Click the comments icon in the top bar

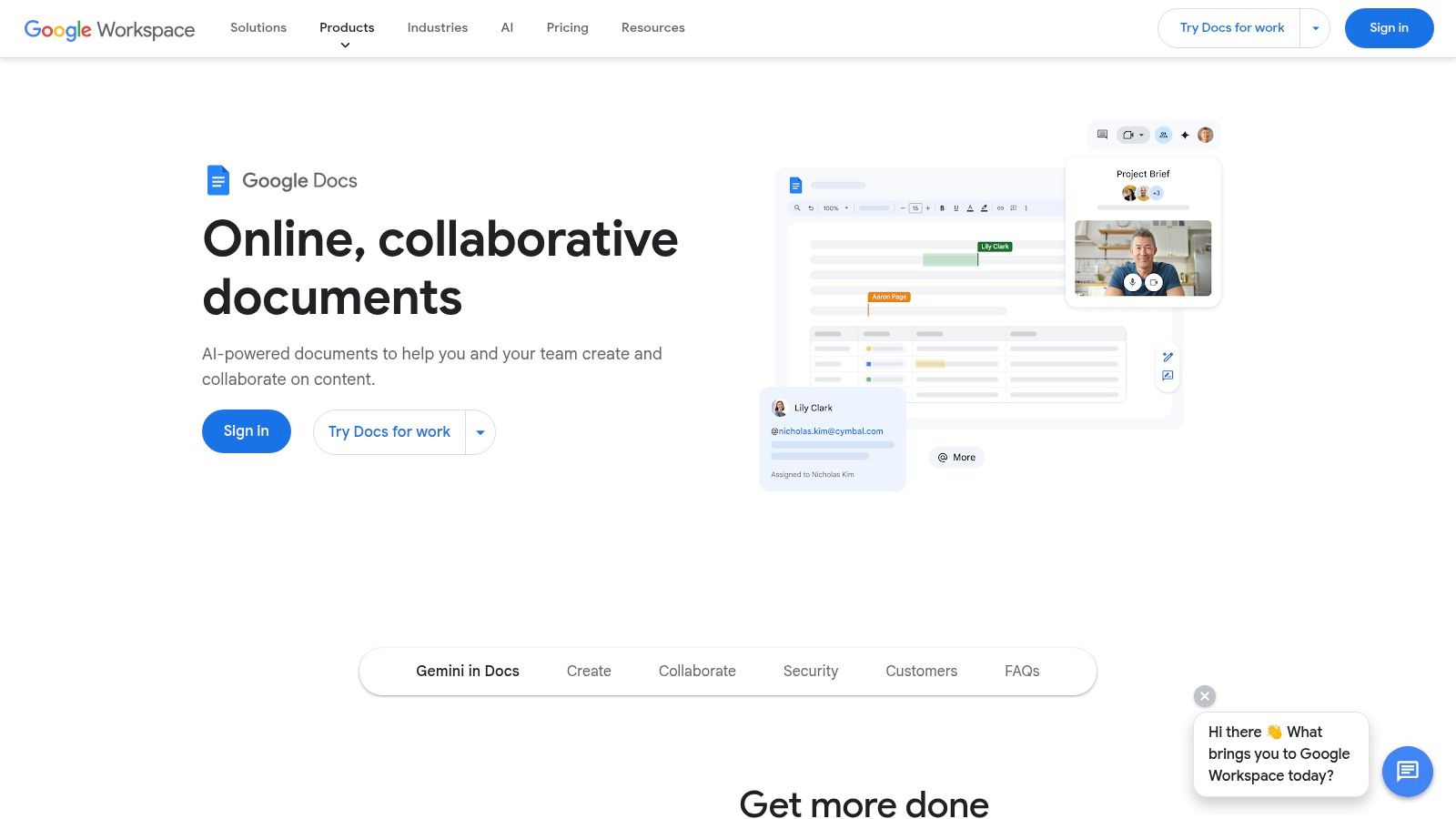point(1102,135)
